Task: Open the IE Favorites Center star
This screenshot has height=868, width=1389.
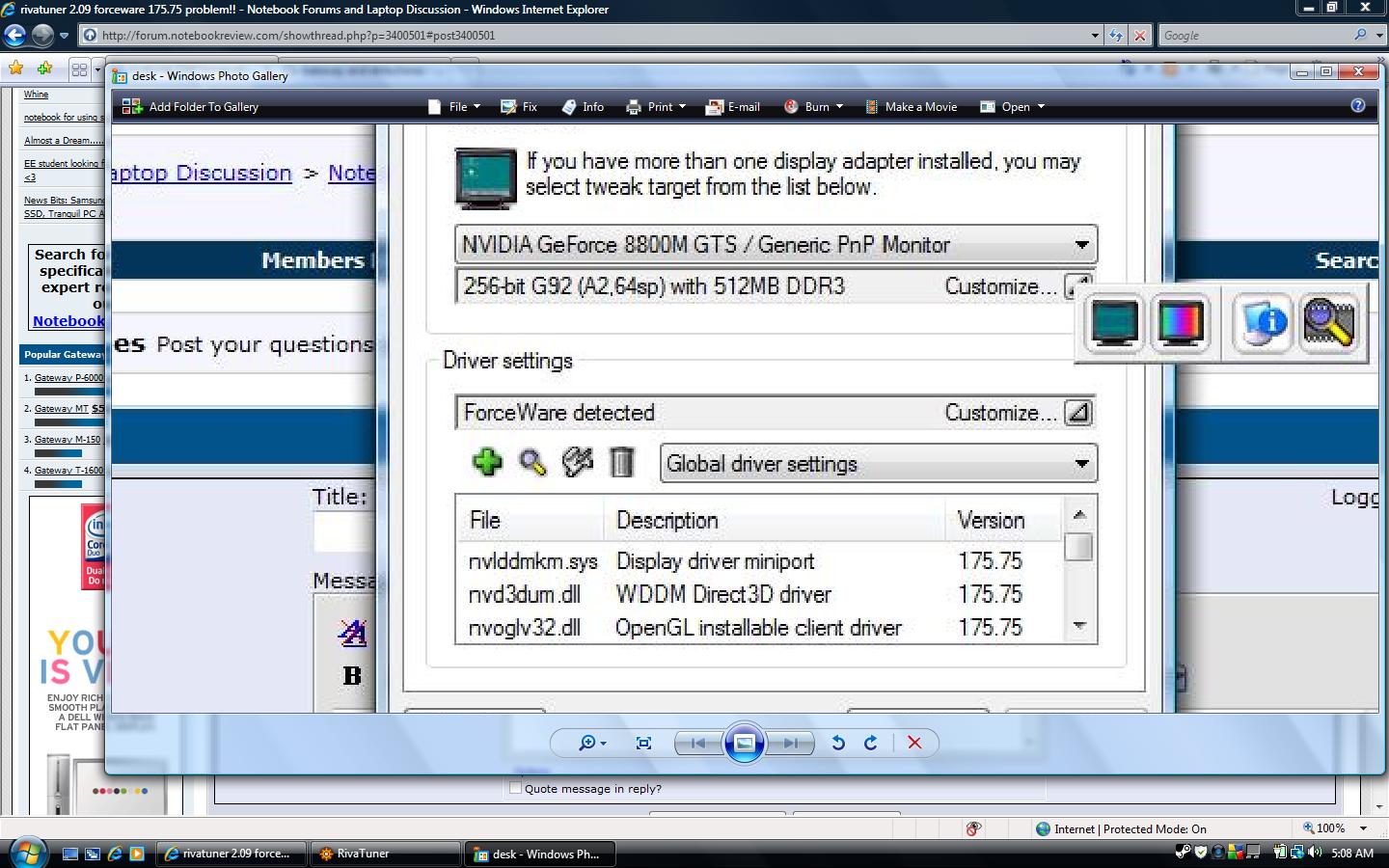Action: click(x=15, y=68)
